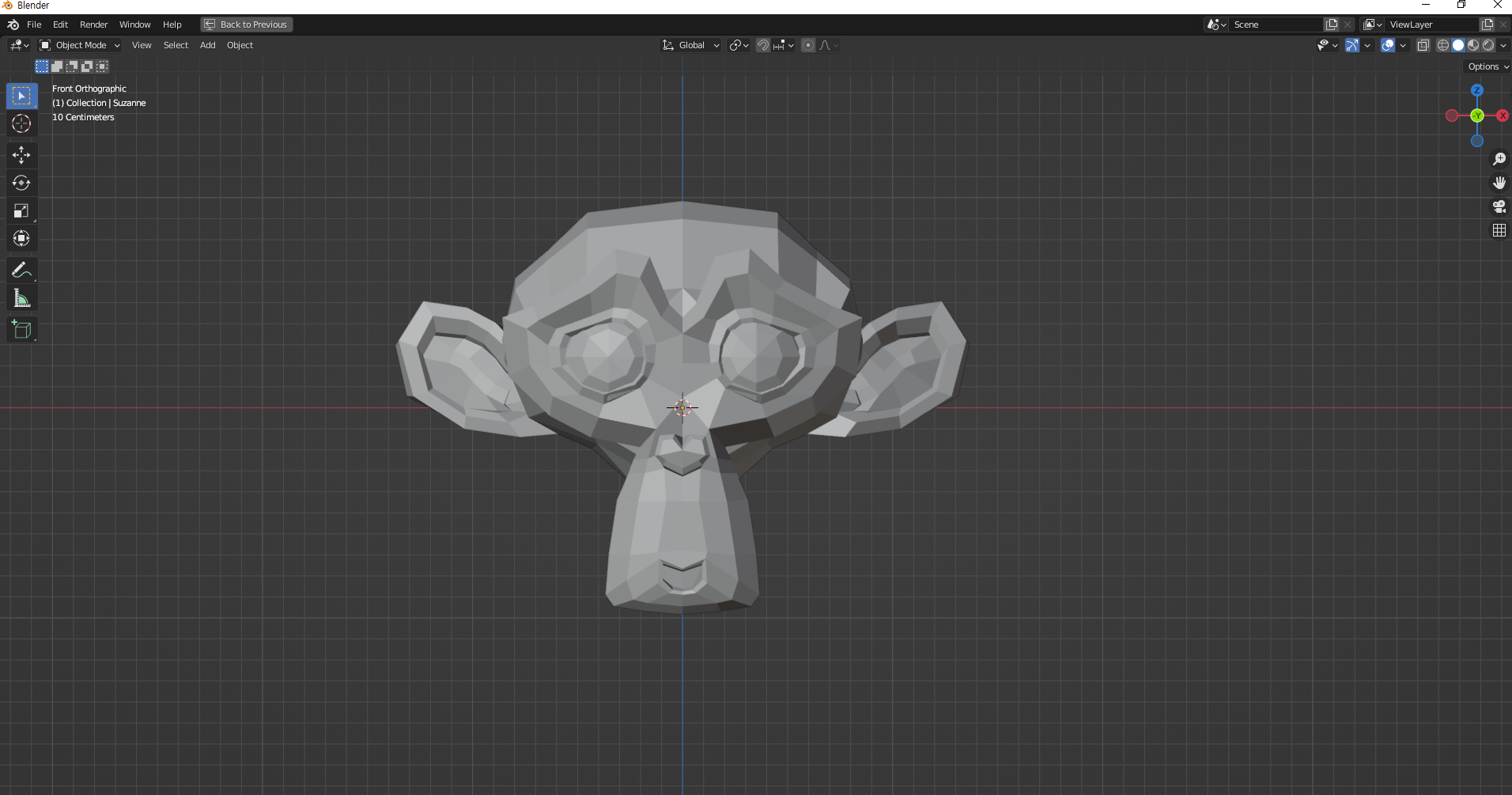The image size is (1512, 795).
Task: Open the proportional falloff dropdown
Action: coord(828,45)
